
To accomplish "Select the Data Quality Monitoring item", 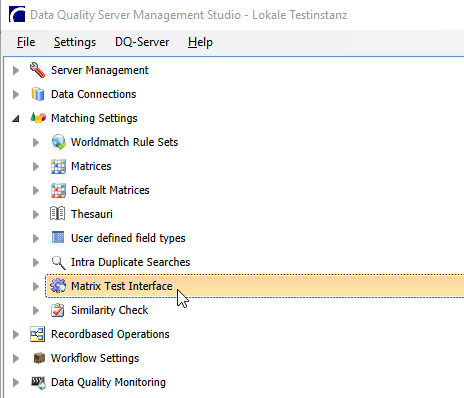I will point(108,382).
